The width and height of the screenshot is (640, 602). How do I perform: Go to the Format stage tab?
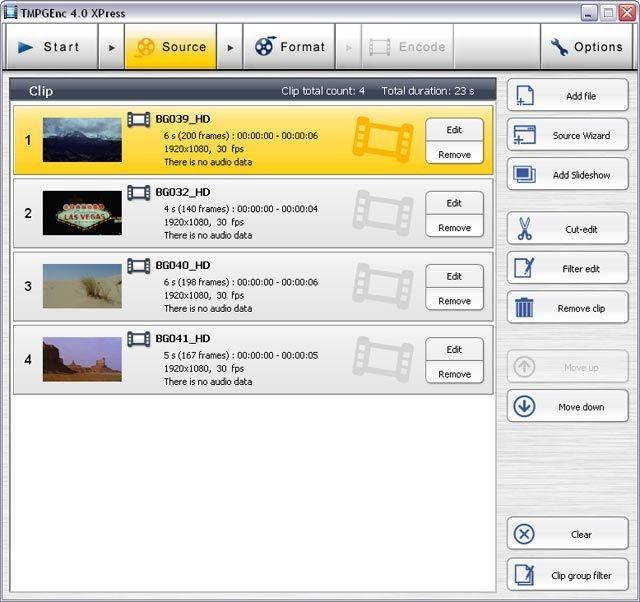click(x=289, y=47)
